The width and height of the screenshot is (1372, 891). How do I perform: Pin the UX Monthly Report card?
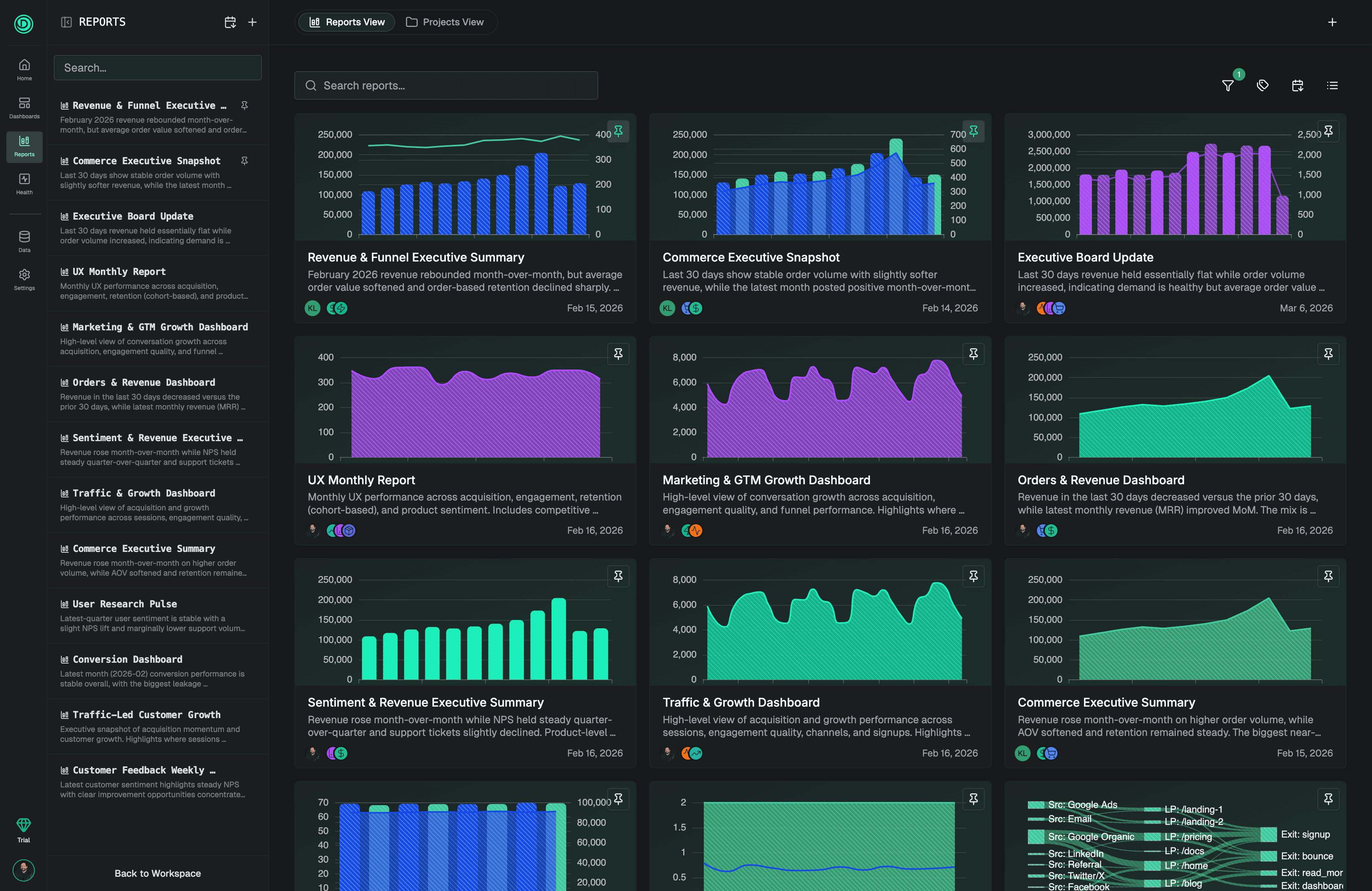[x=618, y=354]
